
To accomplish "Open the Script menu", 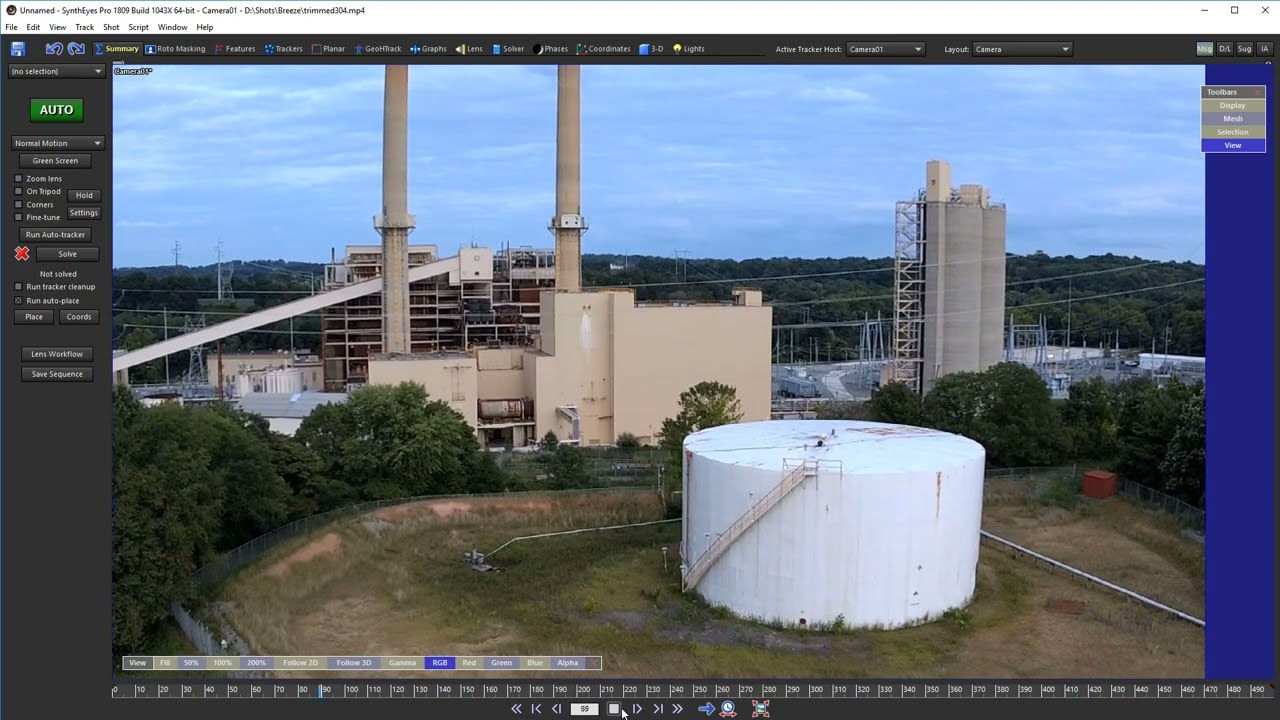I will click(x=138, y=27).
